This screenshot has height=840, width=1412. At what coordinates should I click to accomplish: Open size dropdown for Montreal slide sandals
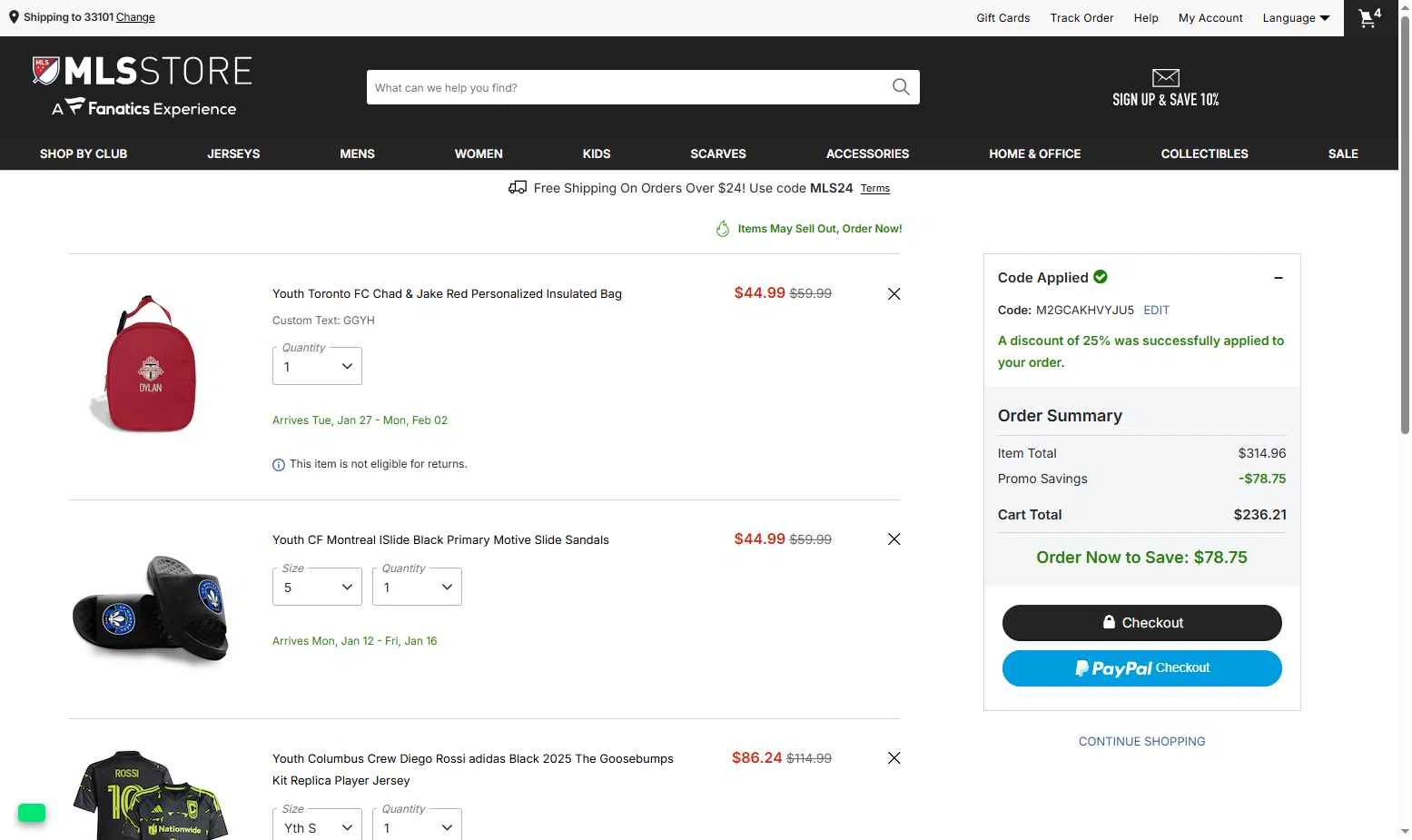click(317, 587)
